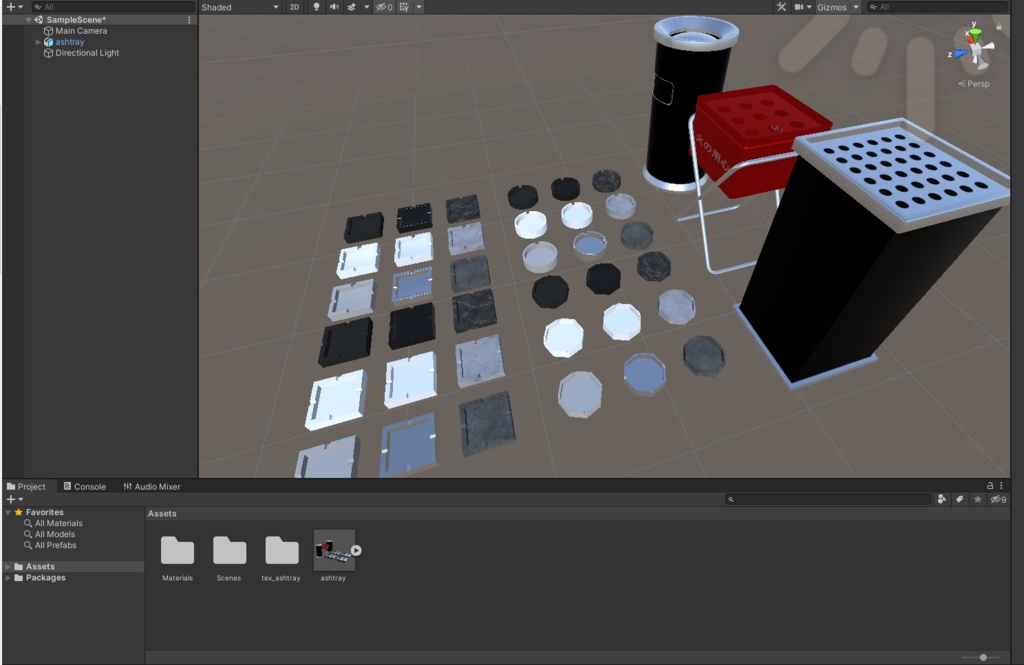Viewport: 1024px width, 665px height.
Task: Collapse the SampleScene hierarchy
Action: pos(30,19)
